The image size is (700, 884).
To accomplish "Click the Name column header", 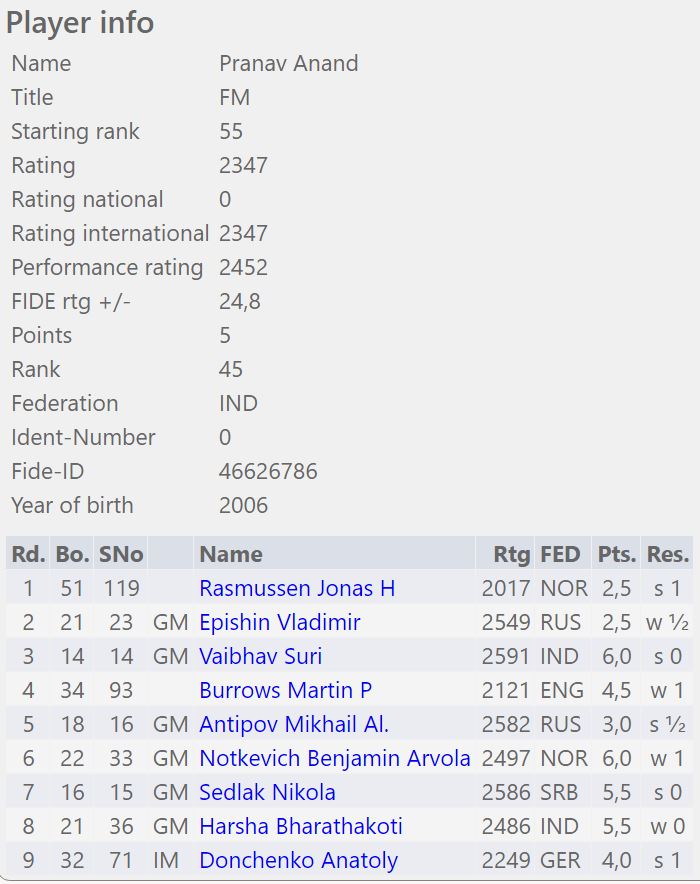I will coord(230,554).
